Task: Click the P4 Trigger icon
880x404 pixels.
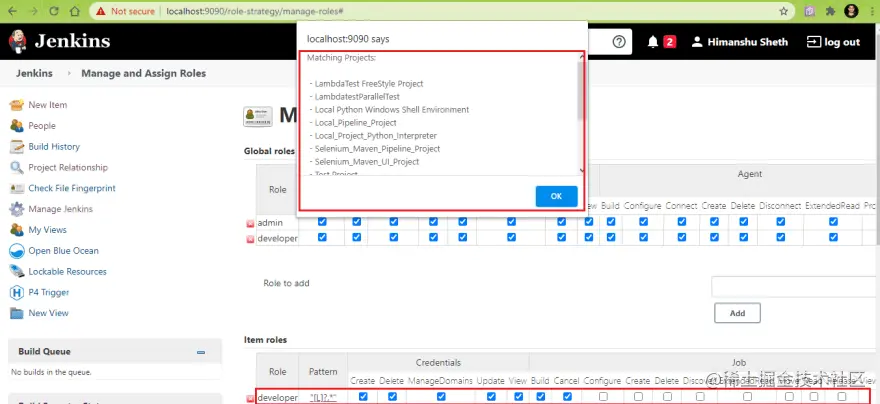Action: coord(17,292)
